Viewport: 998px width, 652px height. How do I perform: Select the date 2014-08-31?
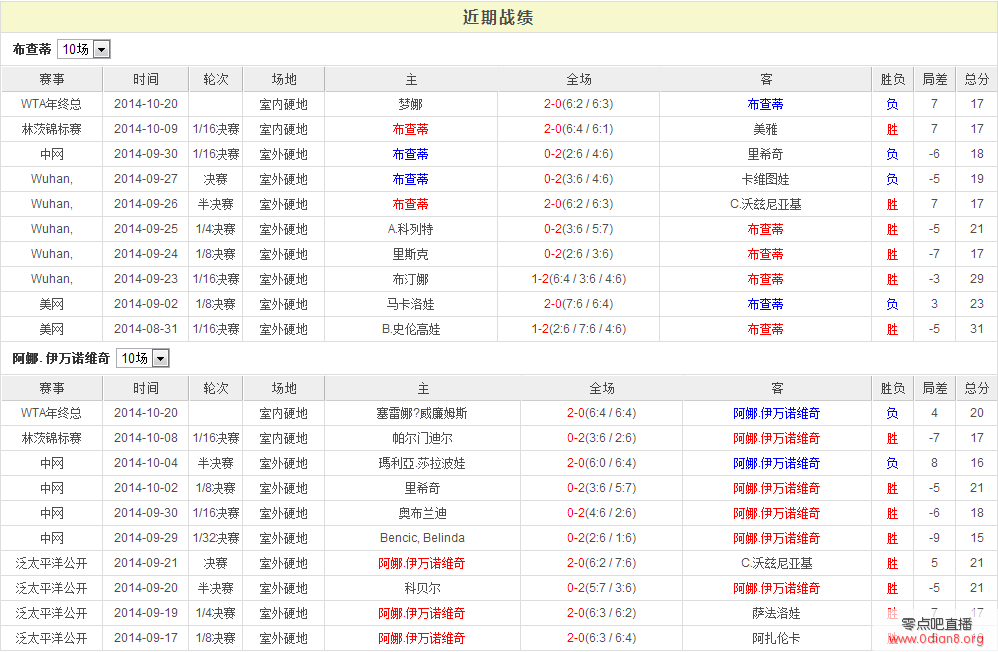pos(146,329)
